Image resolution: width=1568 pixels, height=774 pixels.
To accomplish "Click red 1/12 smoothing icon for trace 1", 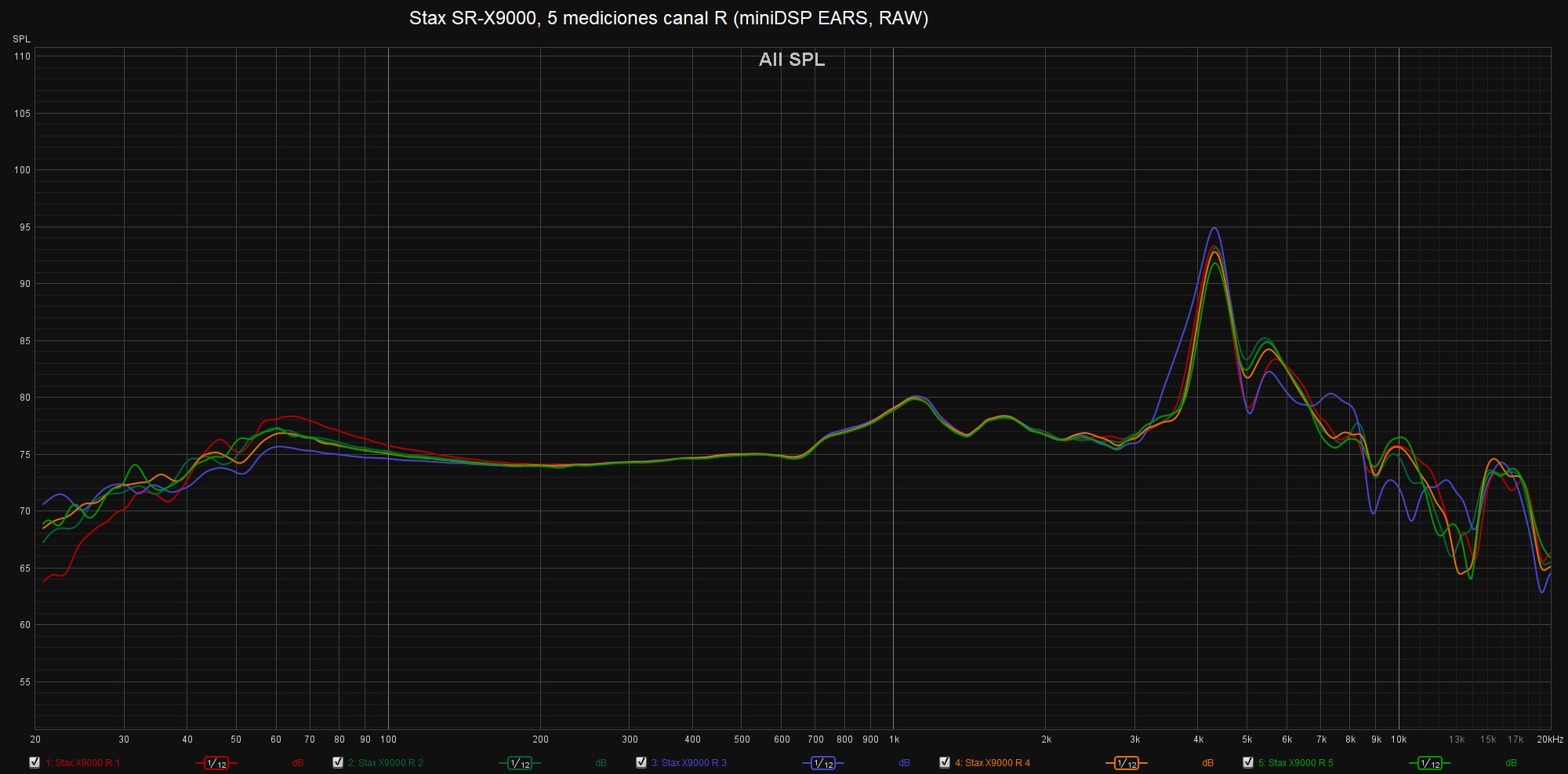I will tap(216, 763).
